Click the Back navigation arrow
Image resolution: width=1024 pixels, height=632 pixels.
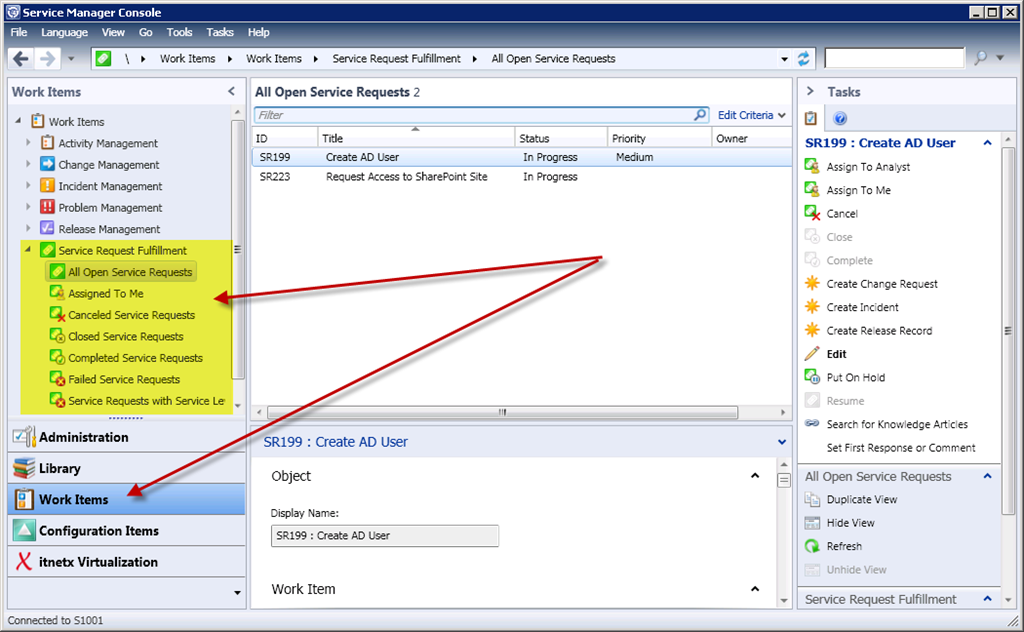[x=21, y=59]
